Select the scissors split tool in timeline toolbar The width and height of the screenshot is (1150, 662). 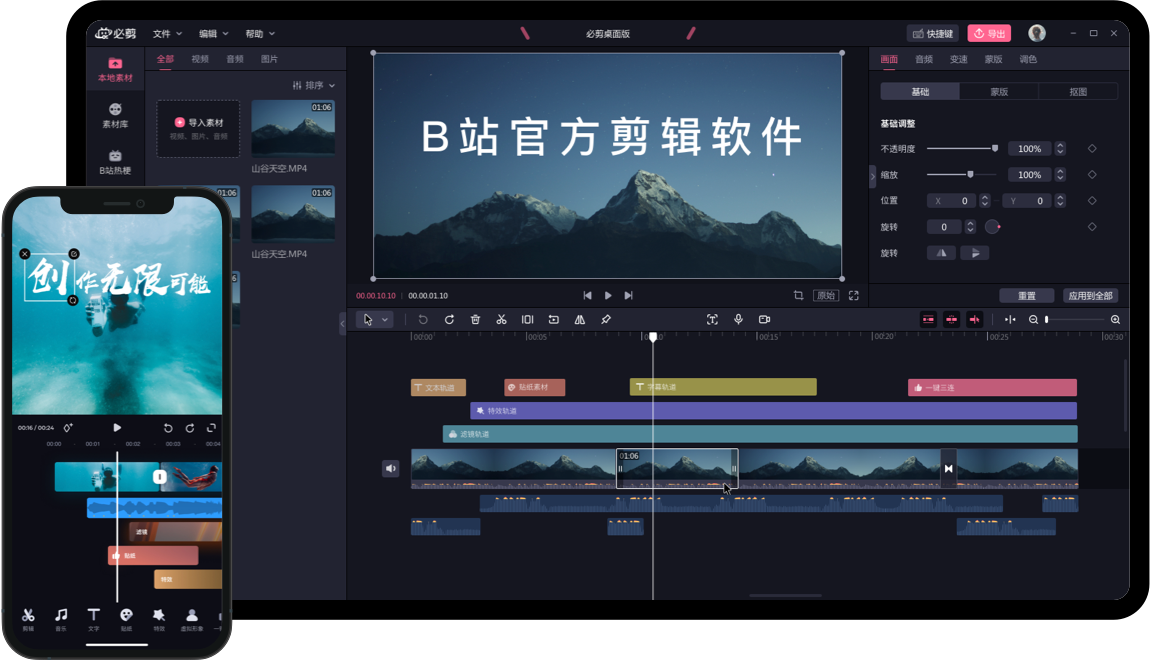(x=502, y=319)
